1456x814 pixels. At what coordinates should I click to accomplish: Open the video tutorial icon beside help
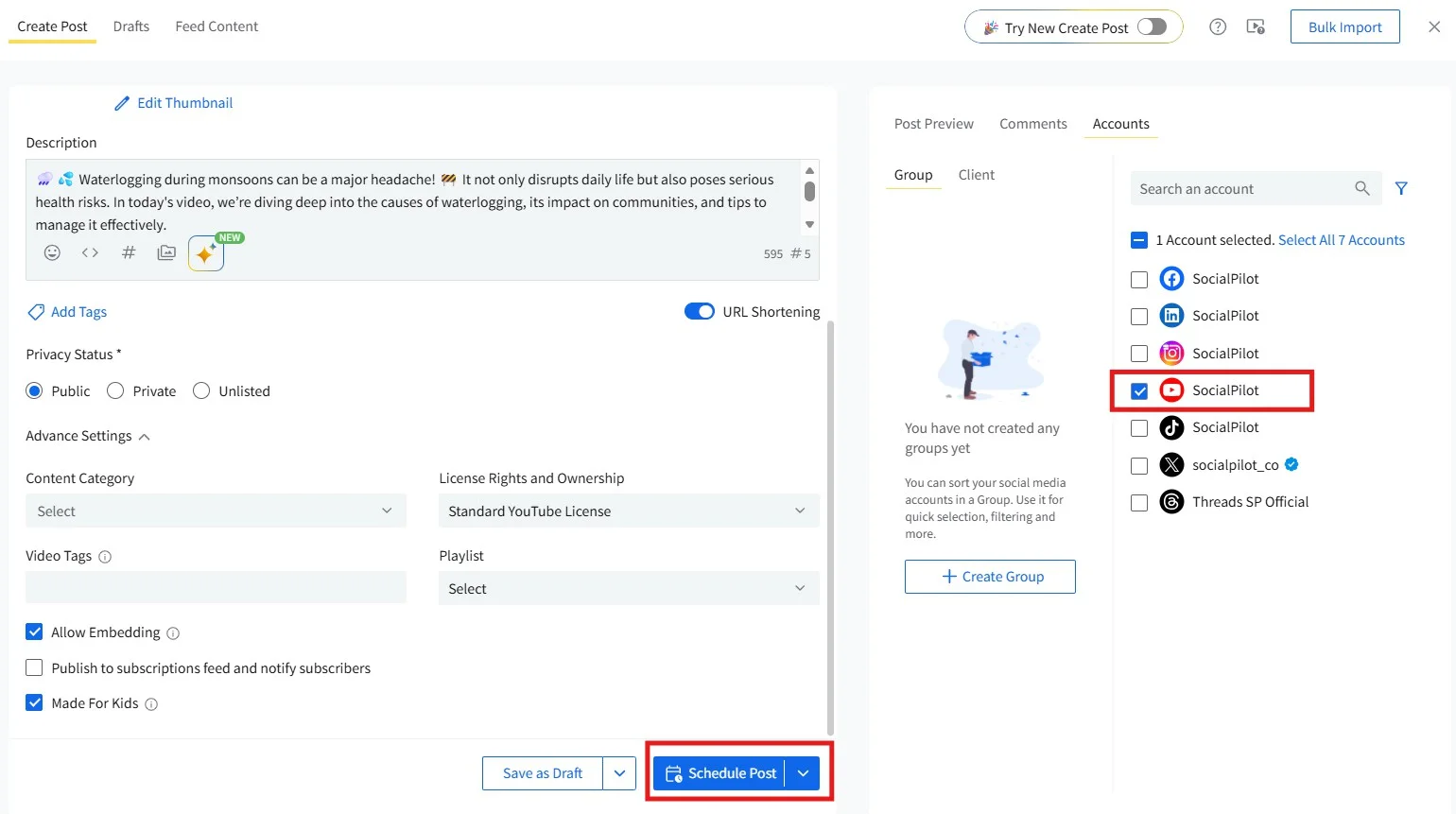pos(1256,27)
